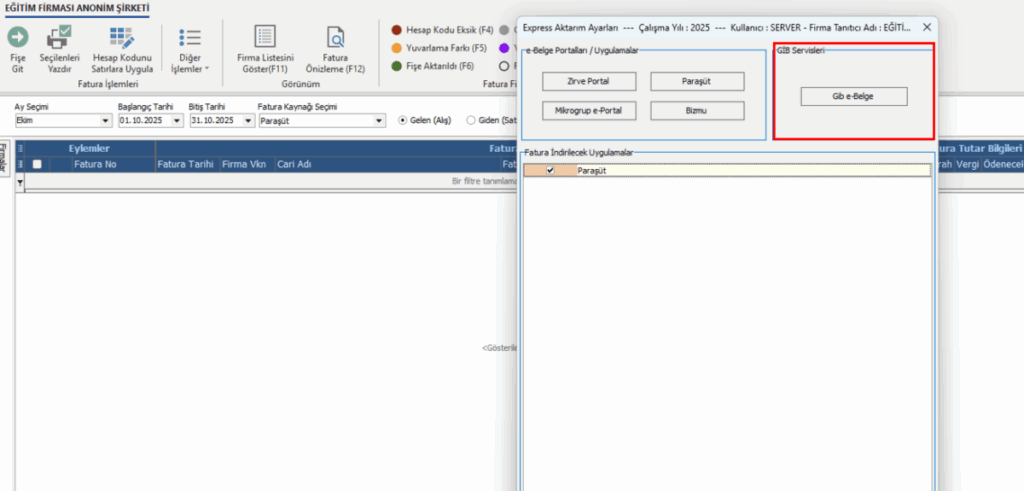The width and height of the screenshot is (1024, 491).
Task: Click the Vergi column header
Action: click(967, 165)
